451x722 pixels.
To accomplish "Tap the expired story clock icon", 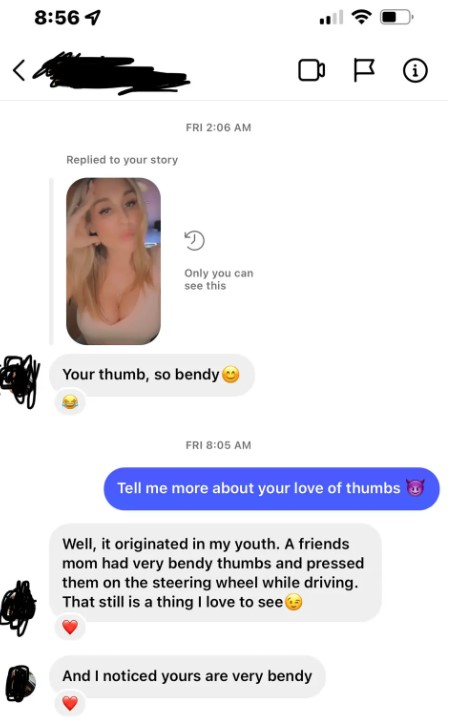I will point(194,240).
